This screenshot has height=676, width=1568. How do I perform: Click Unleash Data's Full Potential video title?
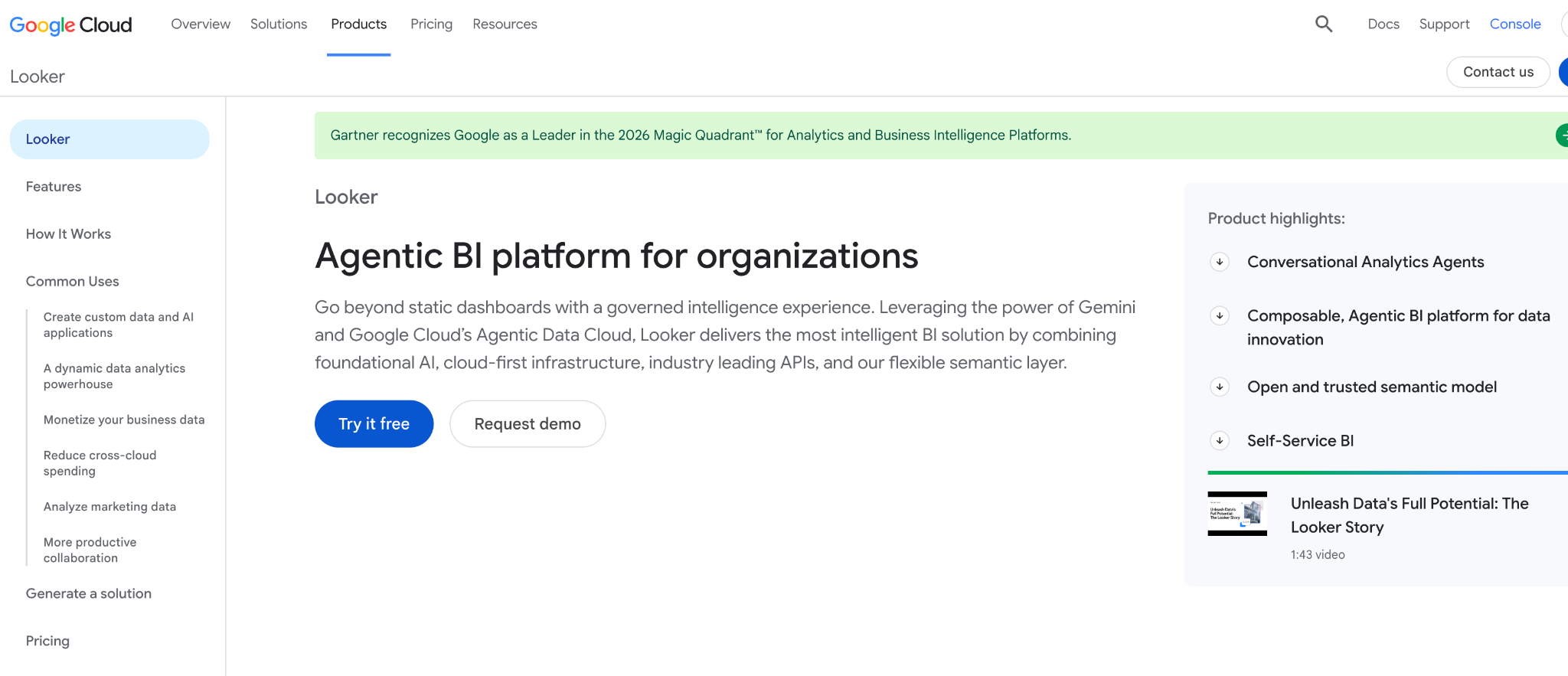coord(1410,515)
